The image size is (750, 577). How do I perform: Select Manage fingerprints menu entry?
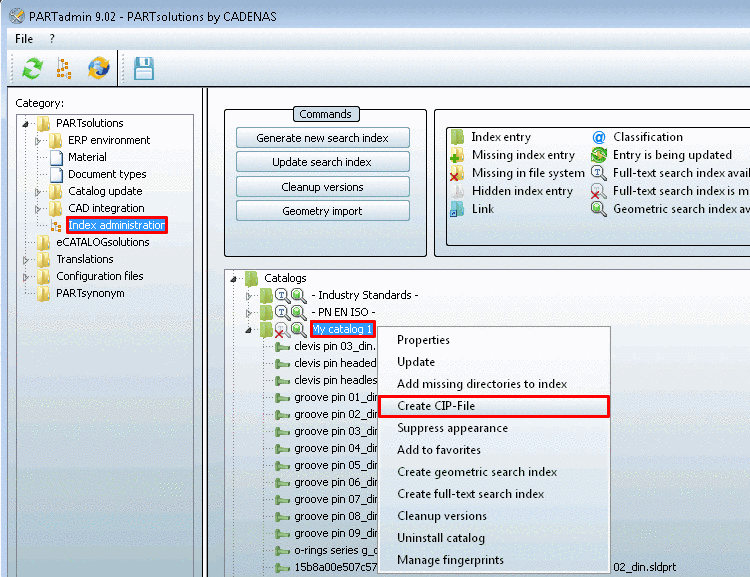494,560
